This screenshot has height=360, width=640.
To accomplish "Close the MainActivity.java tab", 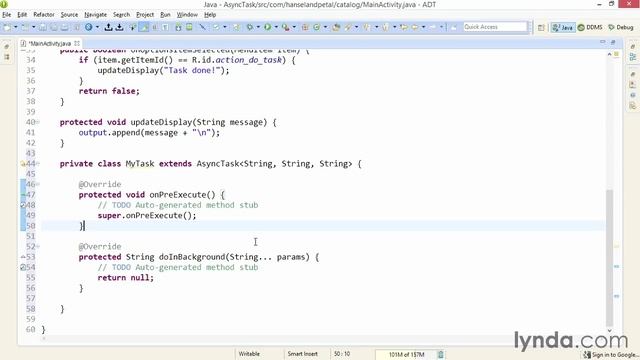I will coord(77,43).
